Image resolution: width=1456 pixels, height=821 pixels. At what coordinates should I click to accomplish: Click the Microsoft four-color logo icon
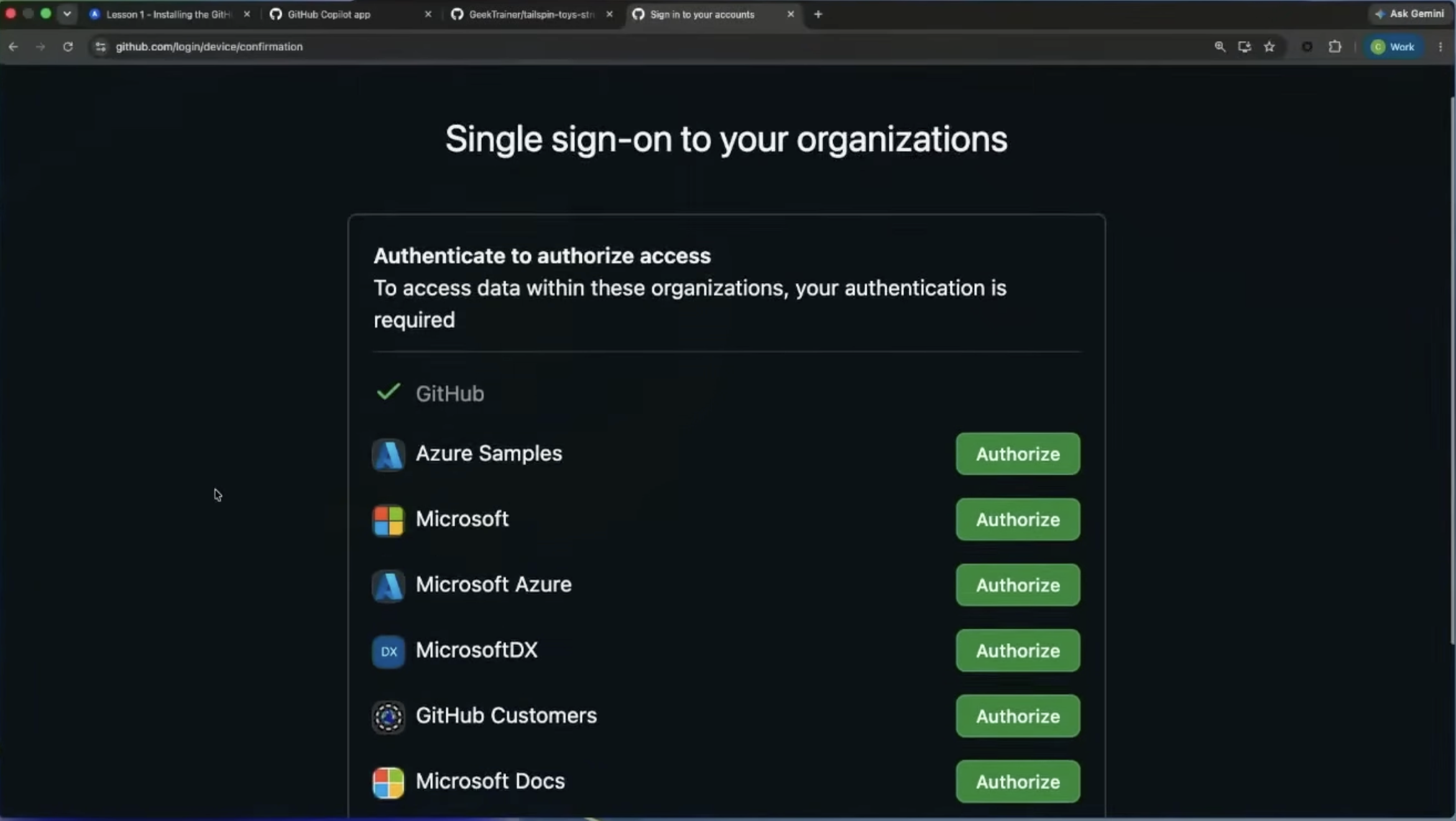[388, 520]
